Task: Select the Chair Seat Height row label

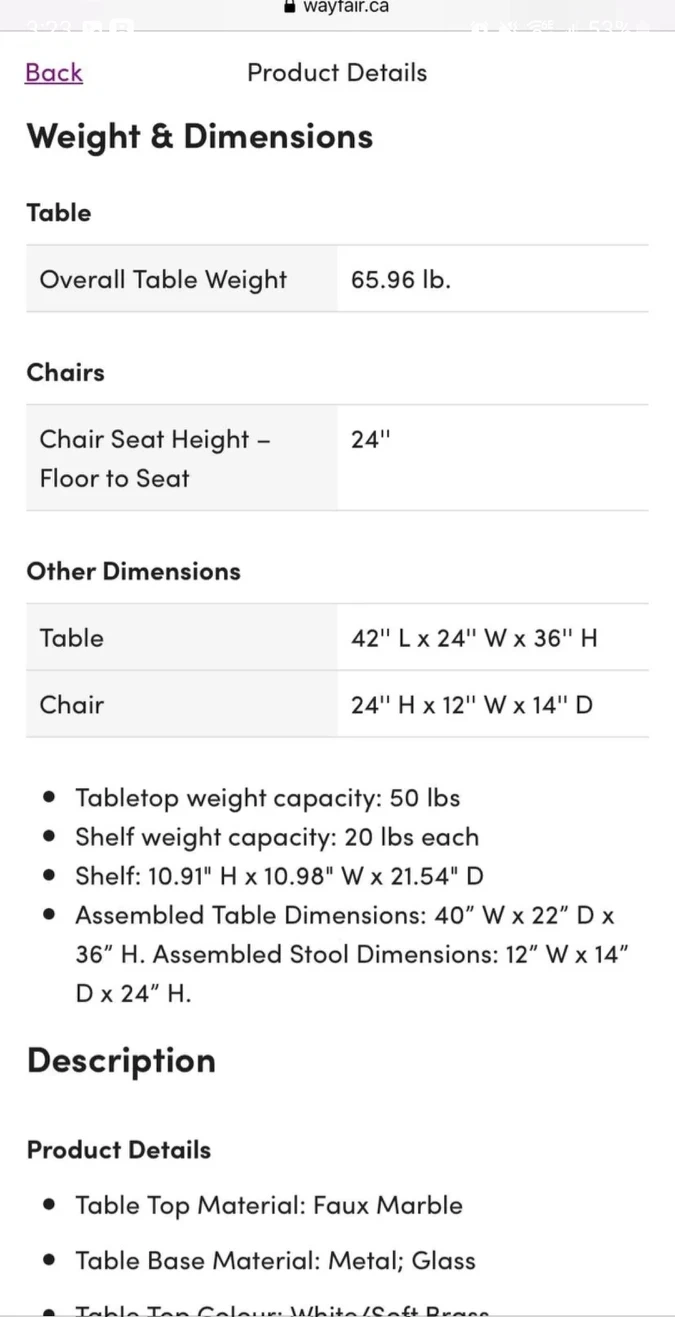Action: [x=154, y=459]
